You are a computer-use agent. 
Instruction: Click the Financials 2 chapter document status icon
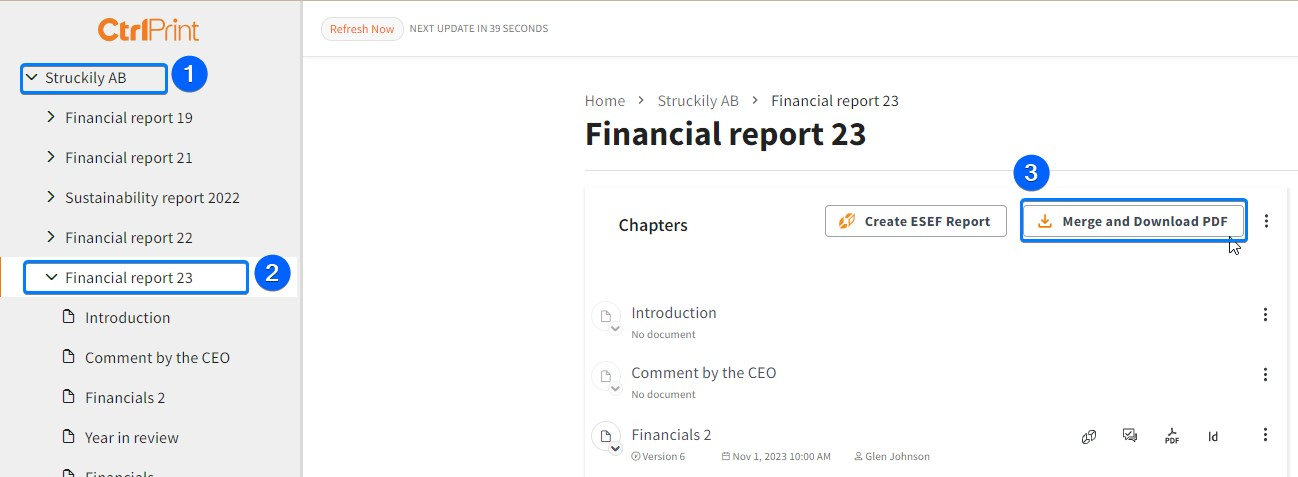coord(605,438)
